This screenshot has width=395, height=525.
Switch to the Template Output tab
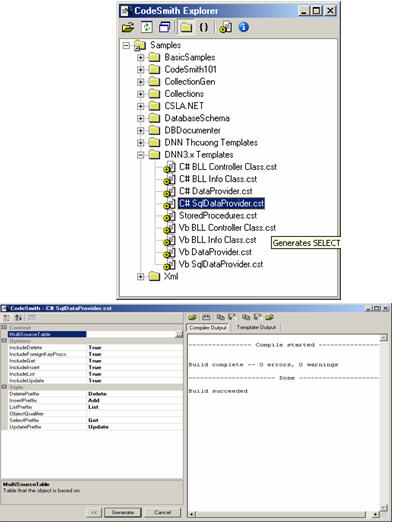point(256,327)
